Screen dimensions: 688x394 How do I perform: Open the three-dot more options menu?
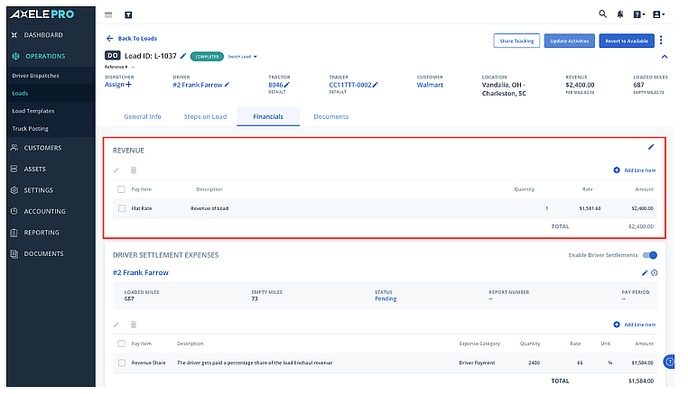coord(661,40)
